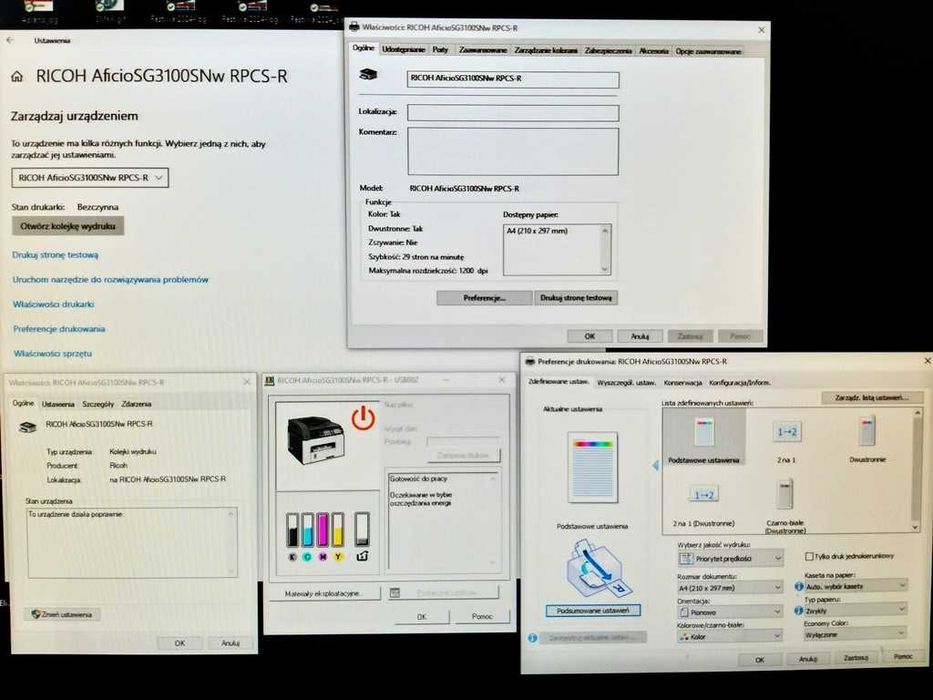Select the 2 na 1 preset icon
This screenshot has width=933, height=700.
787,432
